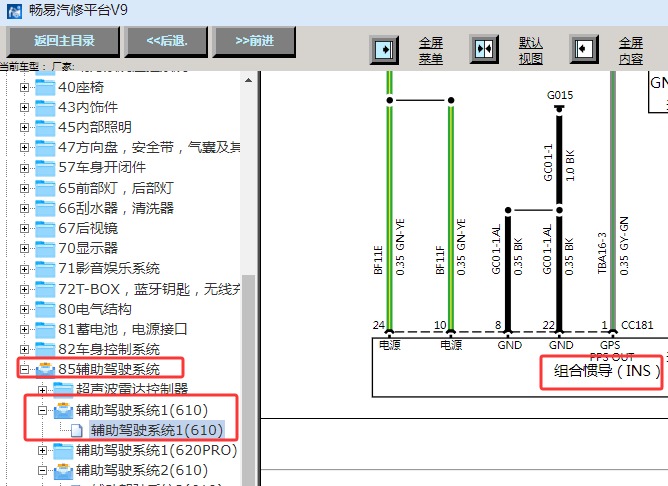The width and height of the screenshot is (668, 486).
Task: Expand the 72T-BOX tree node
Action: click(24, 289)
